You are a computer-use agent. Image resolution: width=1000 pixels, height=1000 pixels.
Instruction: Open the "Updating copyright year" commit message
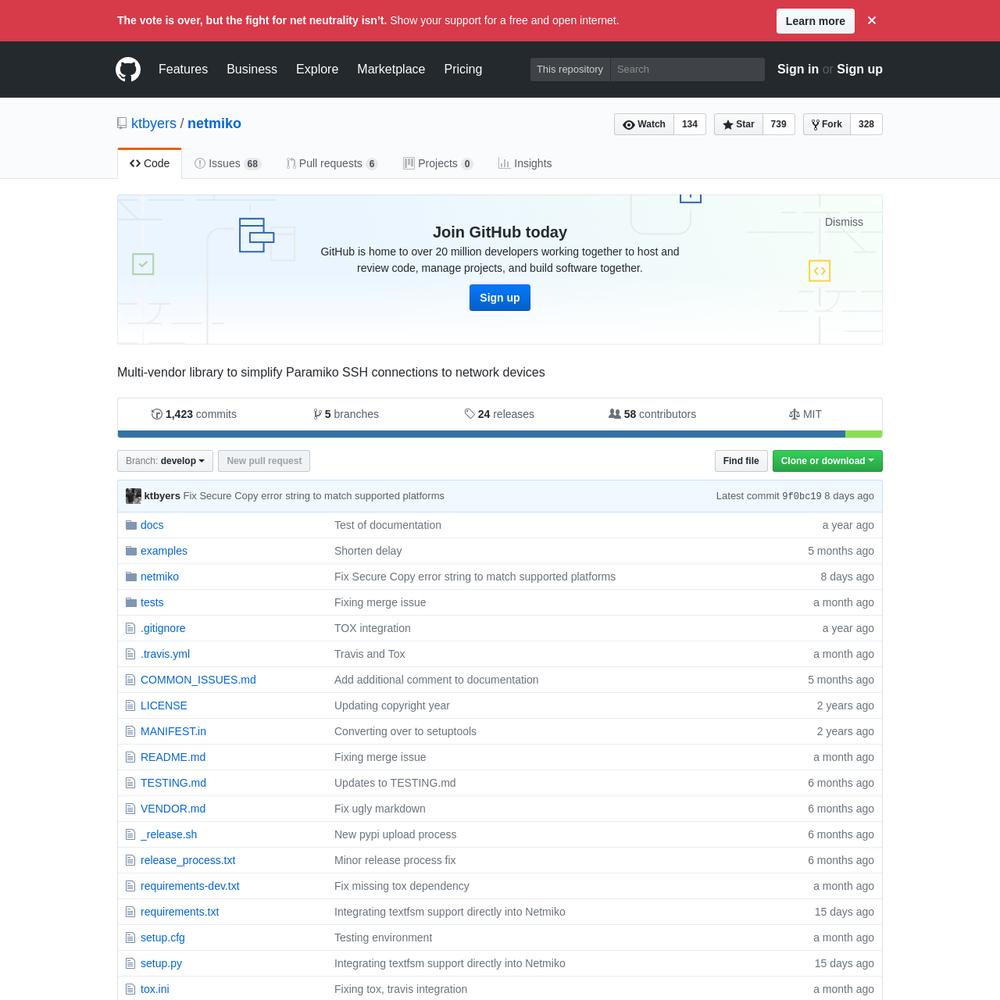click(x=392, y=705)
